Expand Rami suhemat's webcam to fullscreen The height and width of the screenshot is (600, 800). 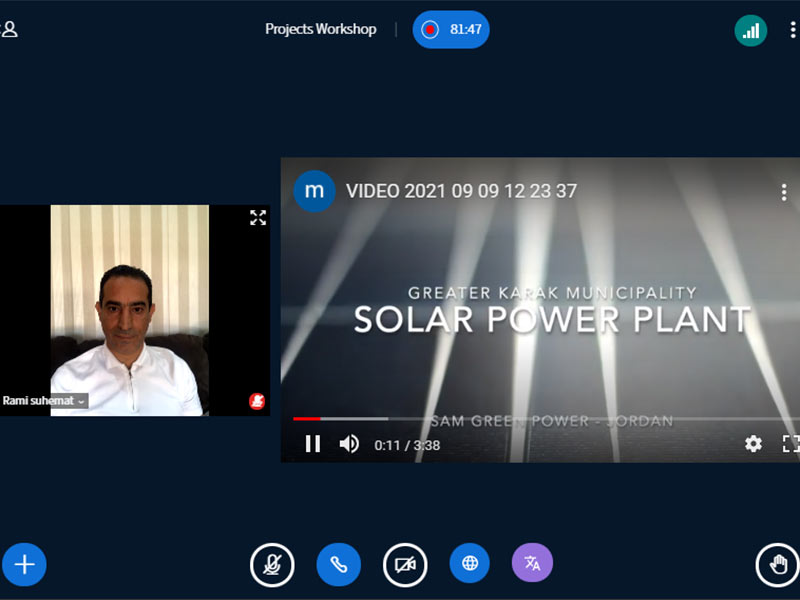[x=258, y=218]
